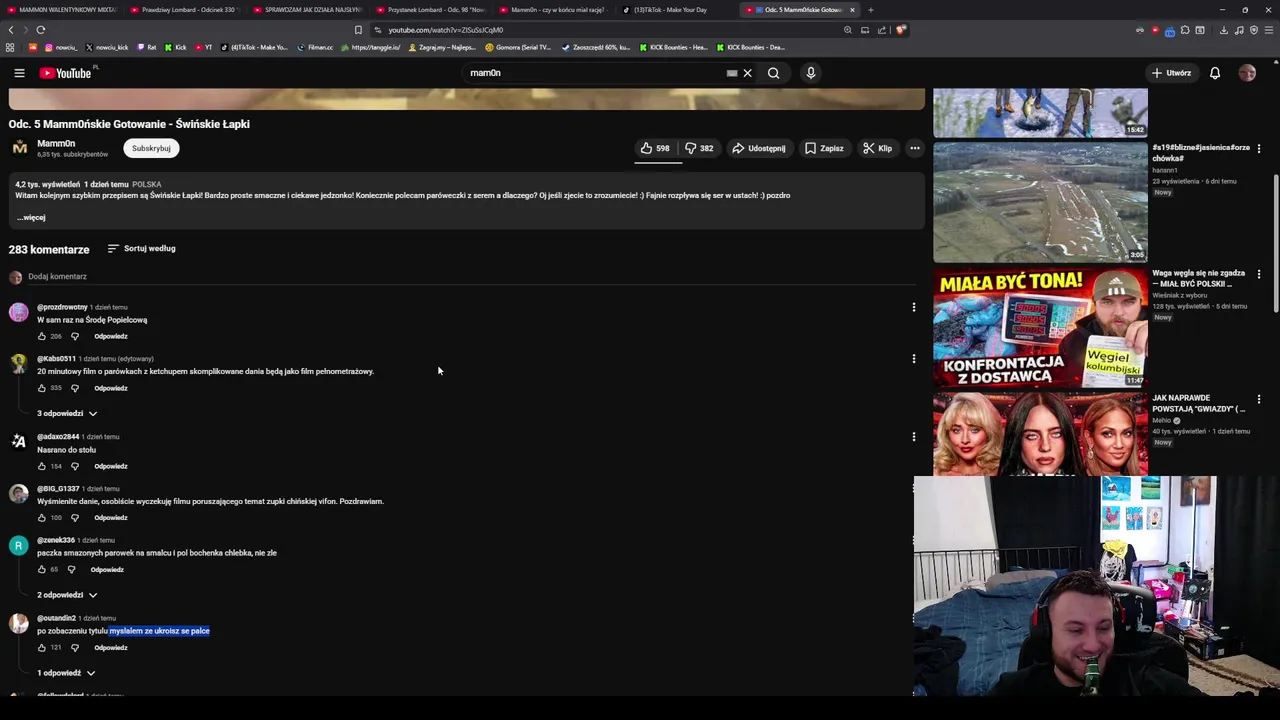The width and height of the screenshot is (1280, 720).
Task: Open the bookmarks apps grid icon
Action: click(x=10, y=47)
